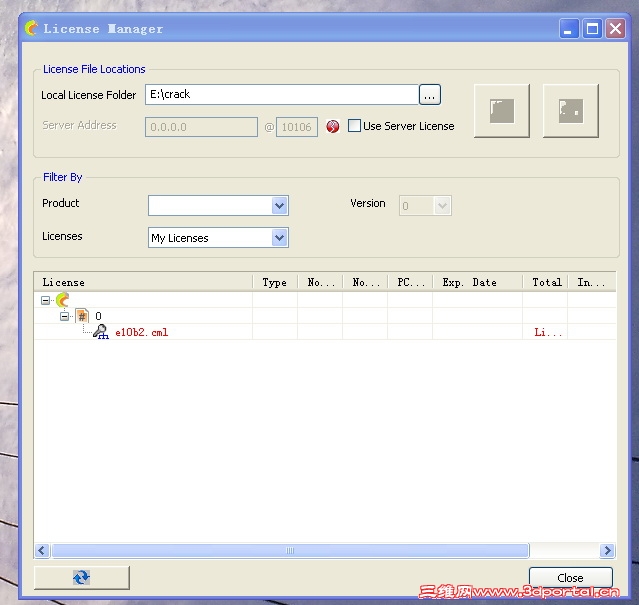Enable the Use Server License checkbox
The image size is (639, 605).
coord(354,126)
